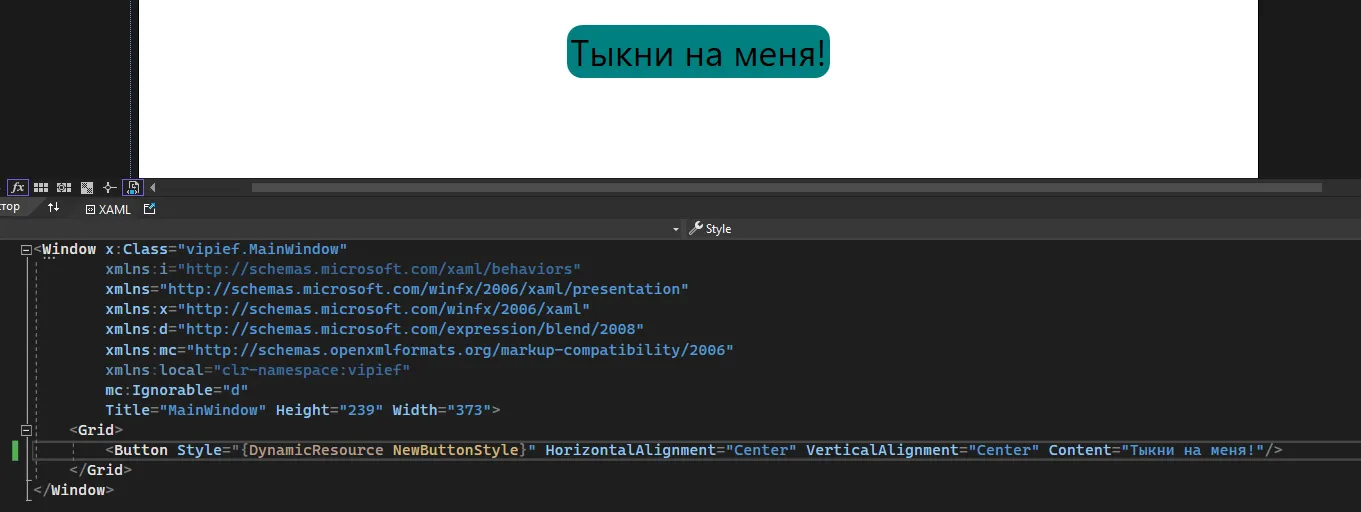Screen dimensions: 1361x512
Task: Toggle snapping to gridlines icon
Action: [x=63, y=187]
